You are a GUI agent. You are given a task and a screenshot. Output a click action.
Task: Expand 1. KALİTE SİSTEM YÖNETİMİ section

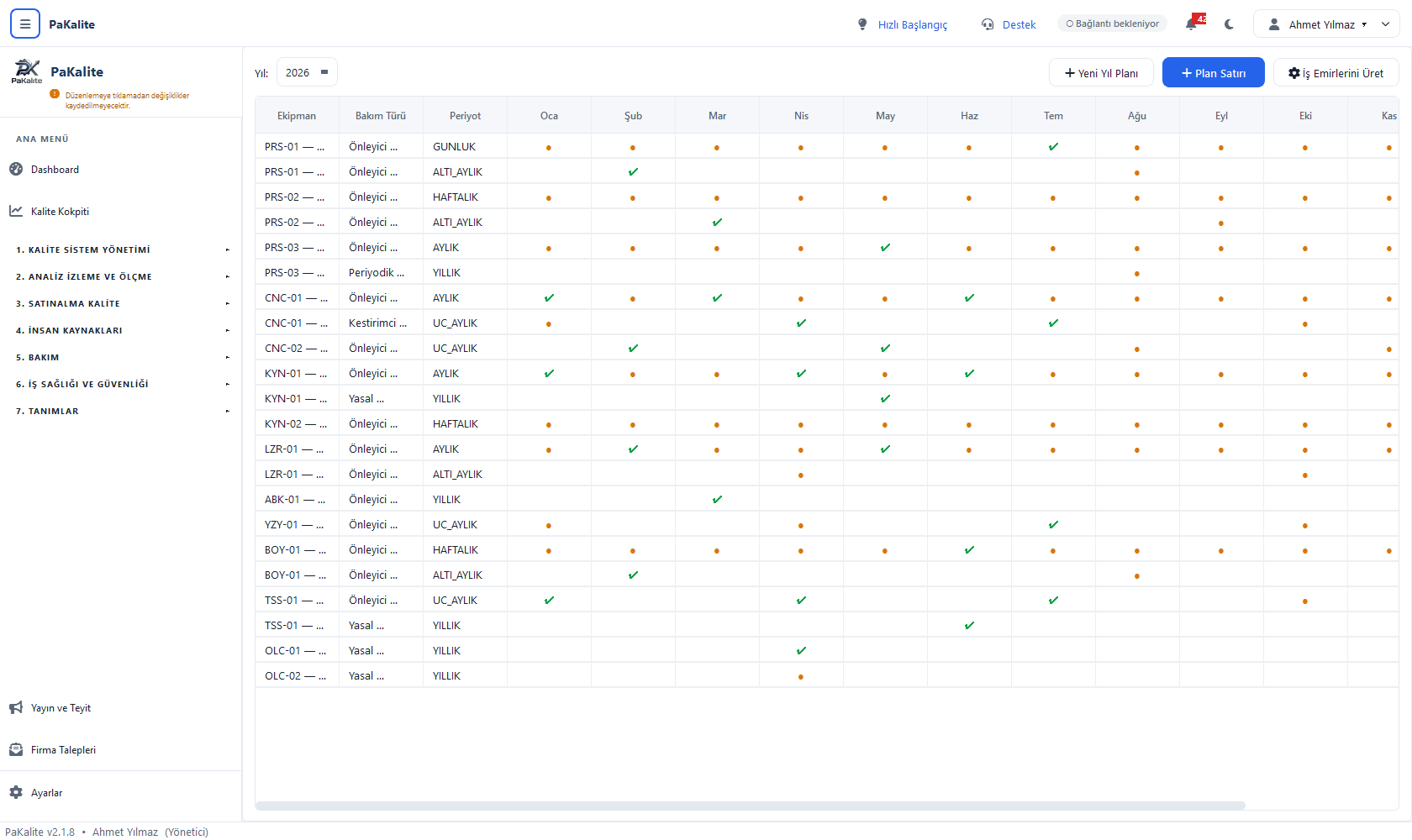point(121,249)
